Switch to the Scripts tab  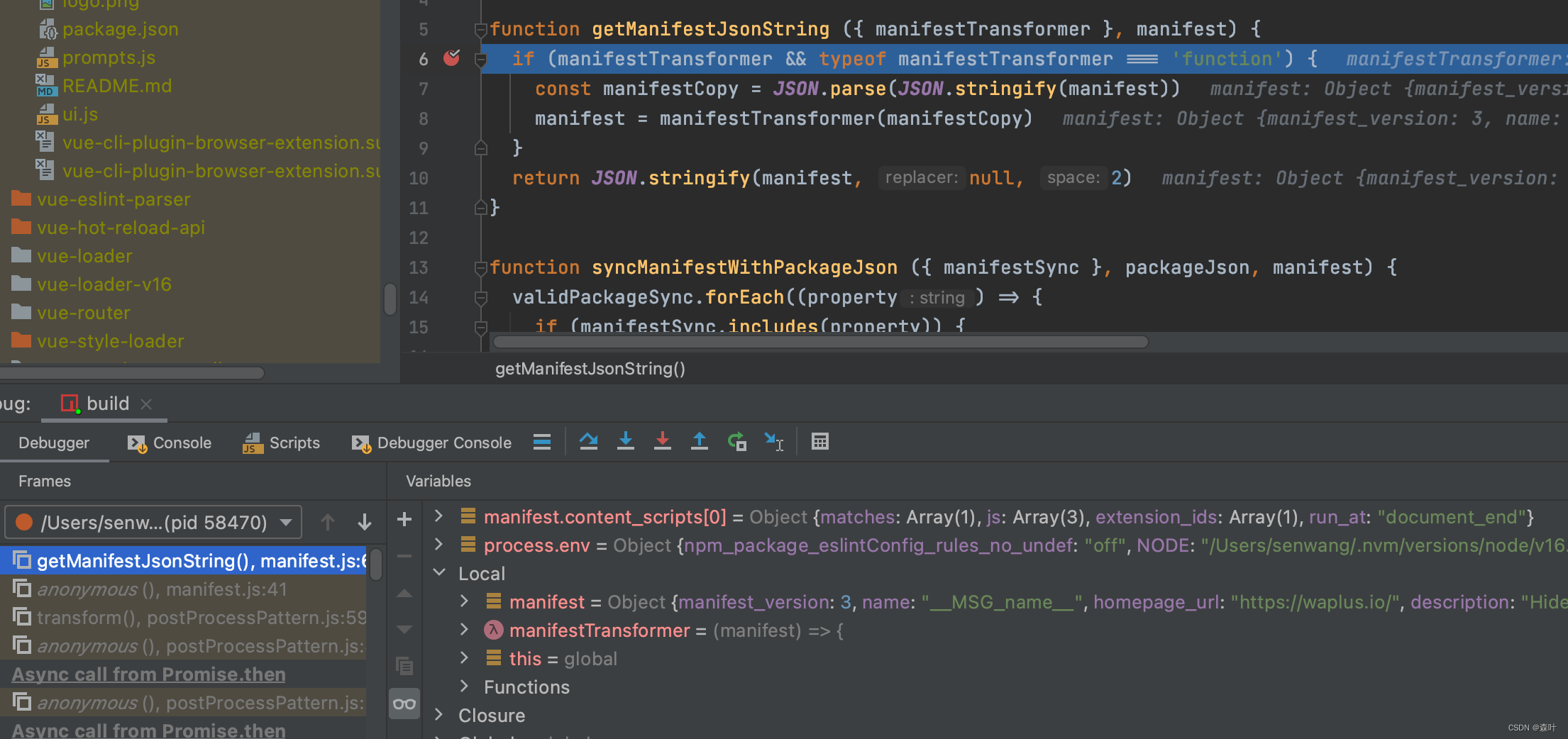point(282,443)
